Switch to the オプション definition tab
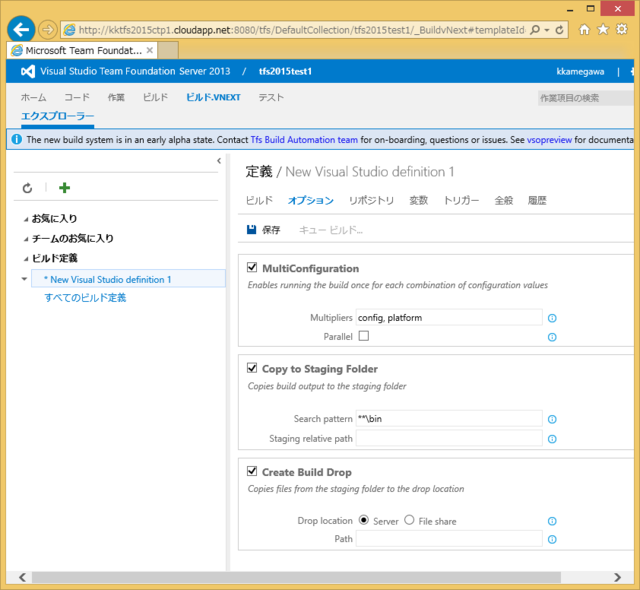Viewport: 640px width, 590px height. point(311,200)
